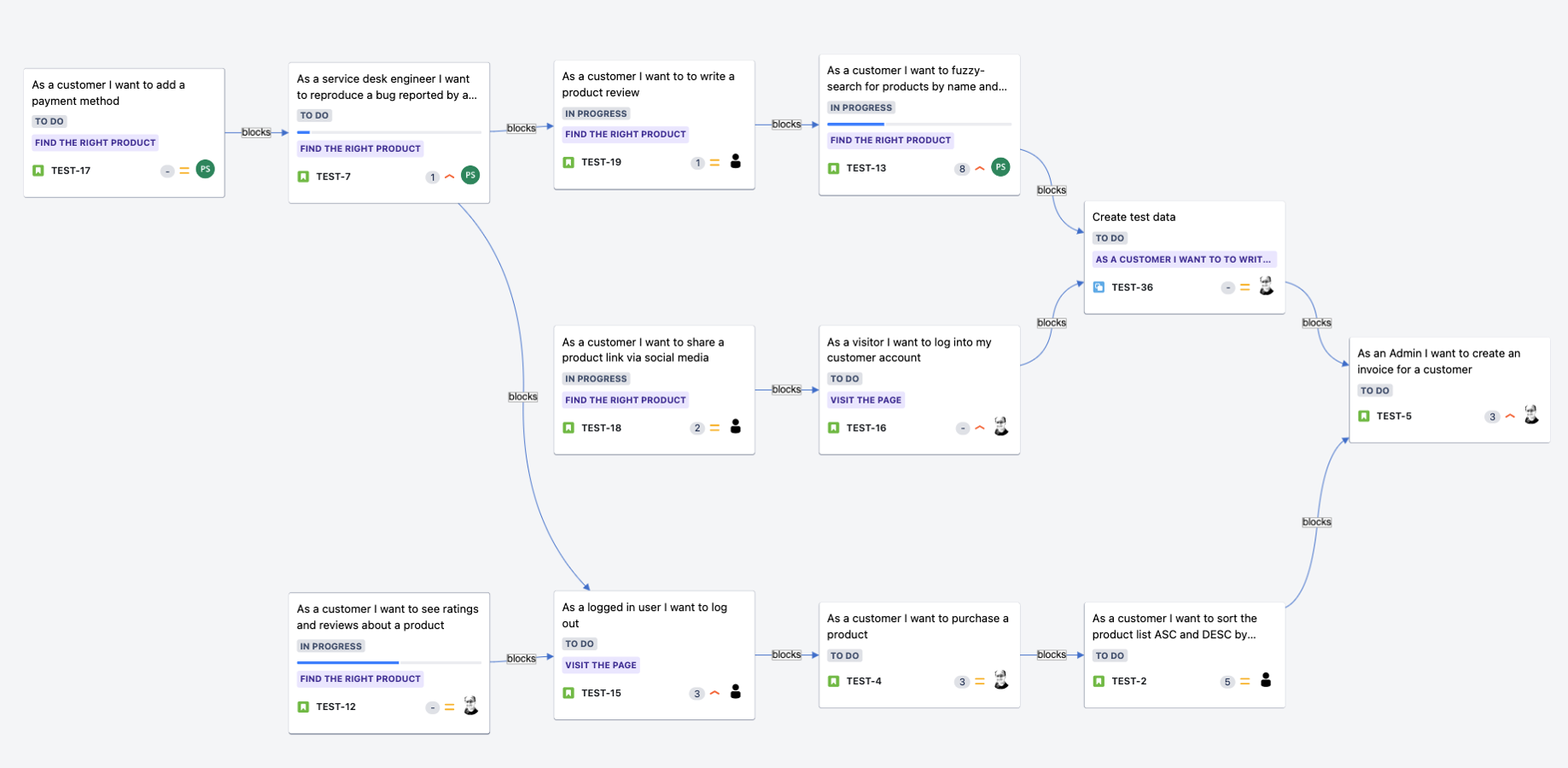Click the IN PROGRESS status on TEST-19
The height and width of the screenshot is (768, 1568).
(596, 113)
